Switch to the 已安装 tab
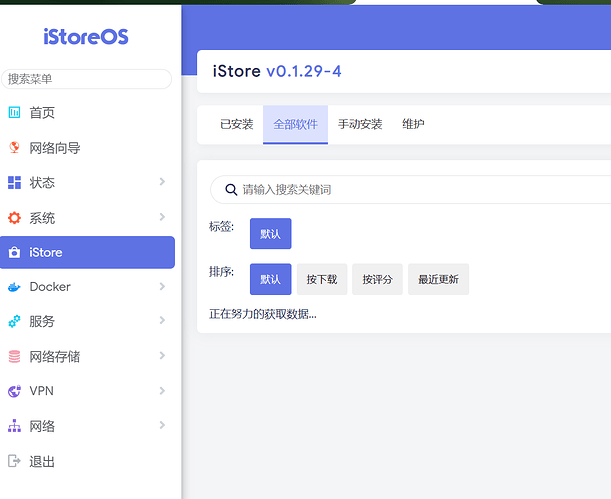The height and width of the screenshot is (499, 611). (x=237, y=125)
